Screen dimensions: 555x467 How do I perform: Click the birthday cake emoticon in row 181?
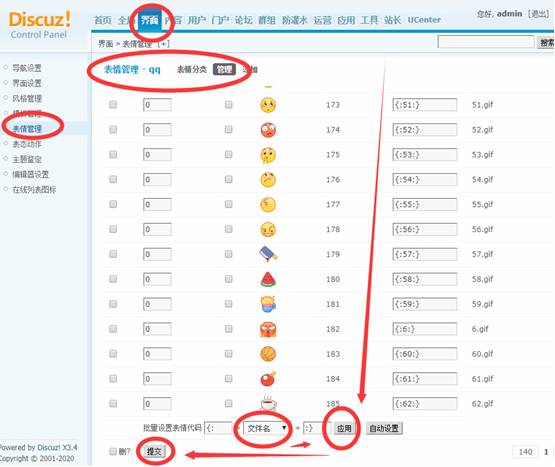coord(268,304)
